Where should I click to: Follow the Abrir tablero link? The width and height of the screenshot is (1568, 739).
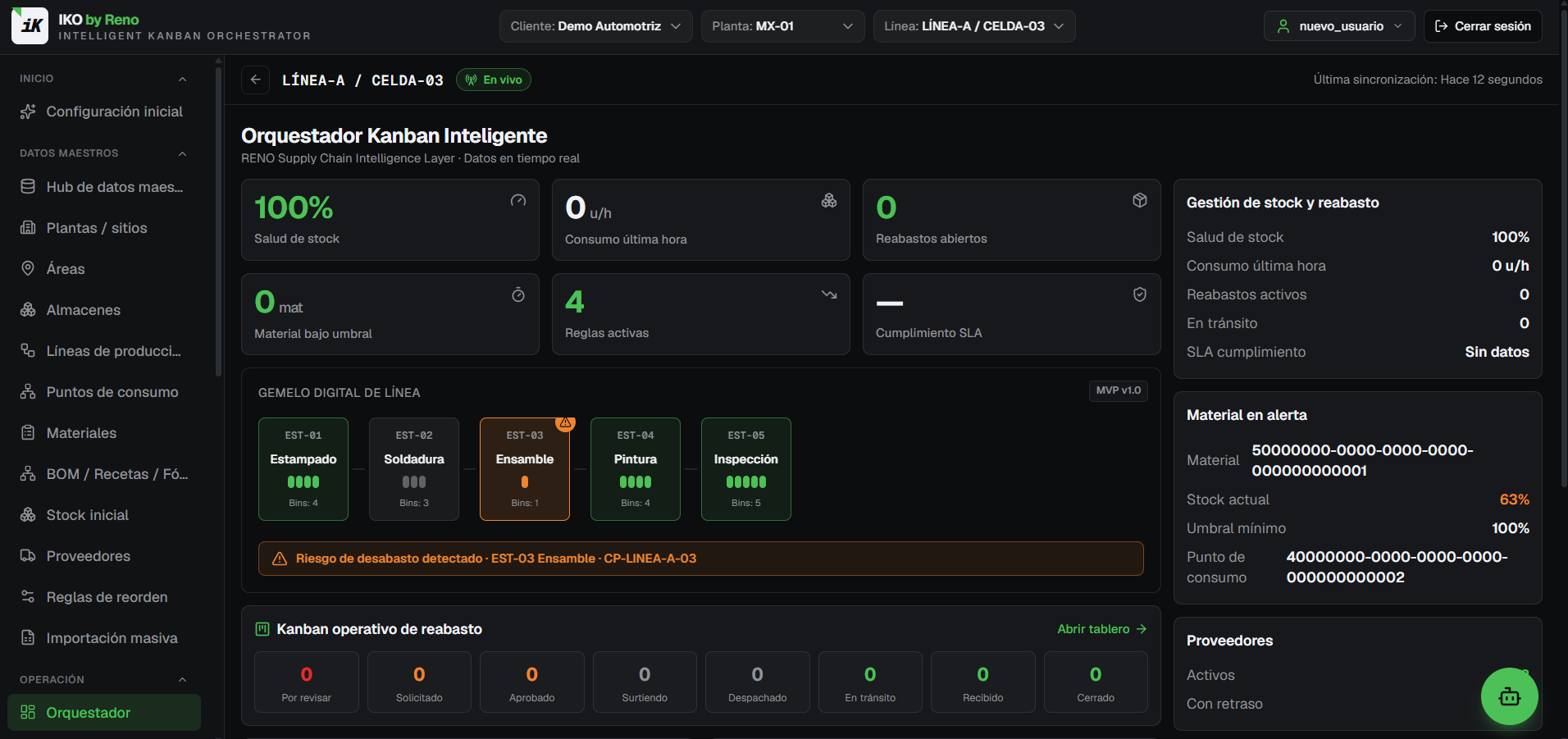tap(1101, 629)
